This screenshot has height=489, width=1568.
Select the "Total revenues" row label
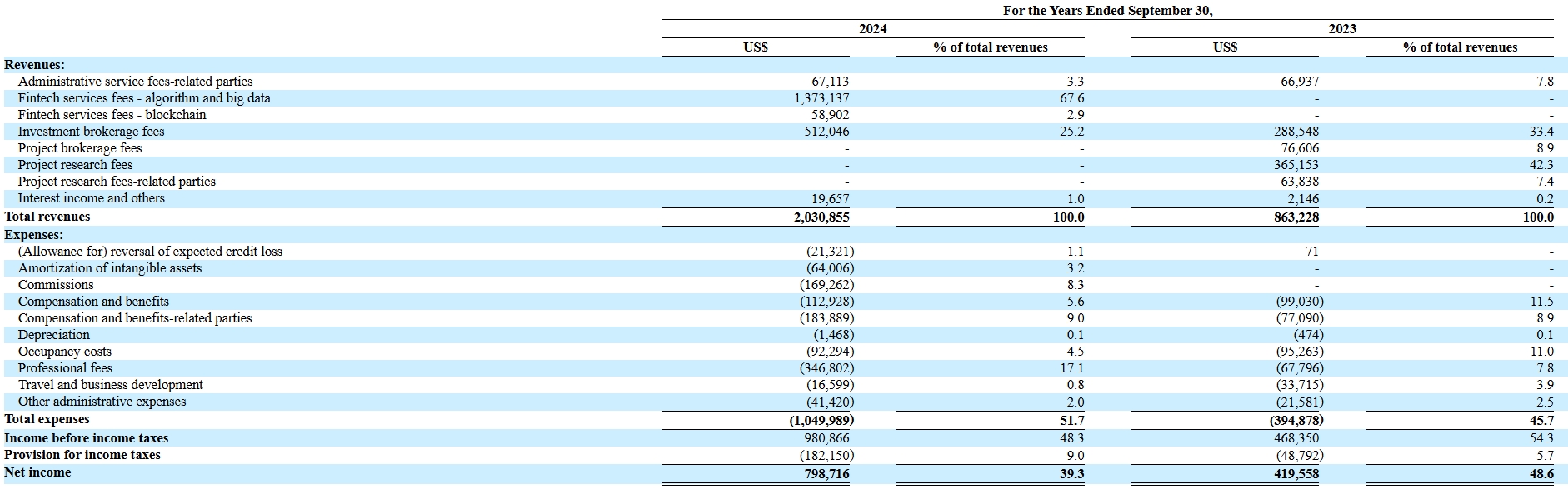point(47,217)
